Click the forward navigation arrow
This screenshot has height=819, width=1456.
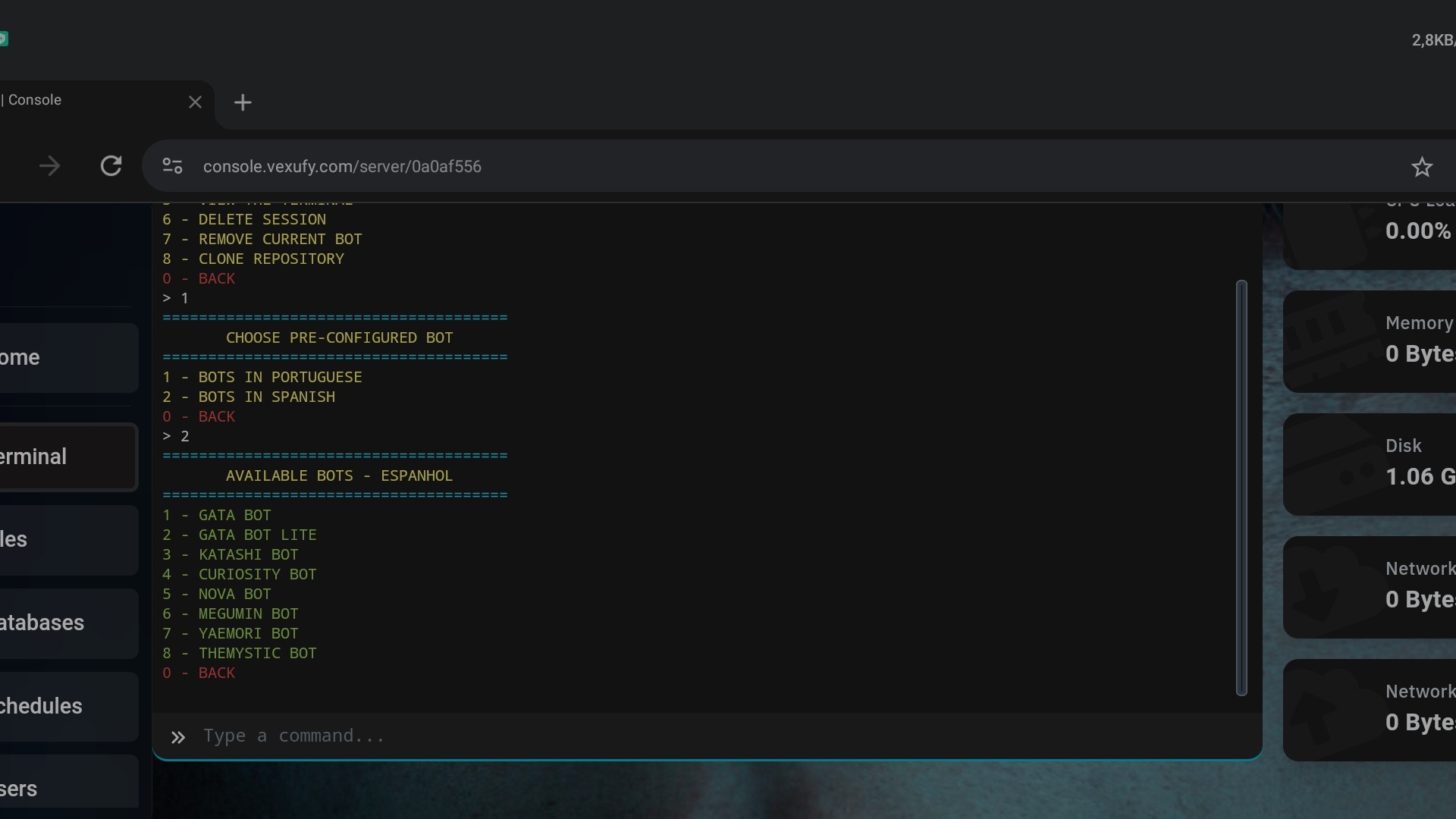coord(50,166)
